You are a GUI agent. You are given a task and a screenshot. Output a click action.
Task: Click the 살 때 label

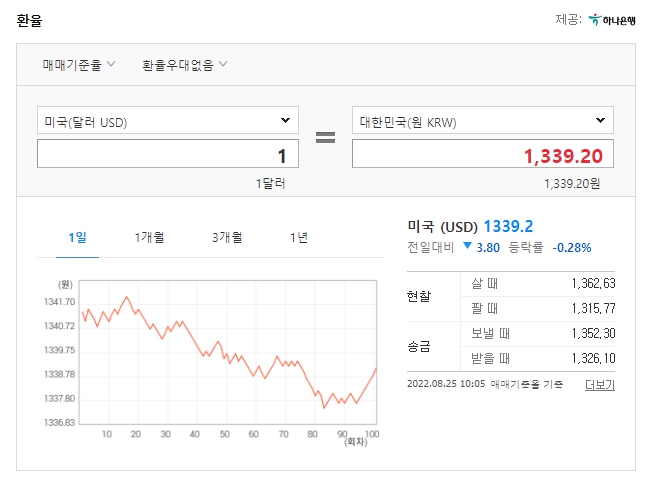tap(485, 284)
